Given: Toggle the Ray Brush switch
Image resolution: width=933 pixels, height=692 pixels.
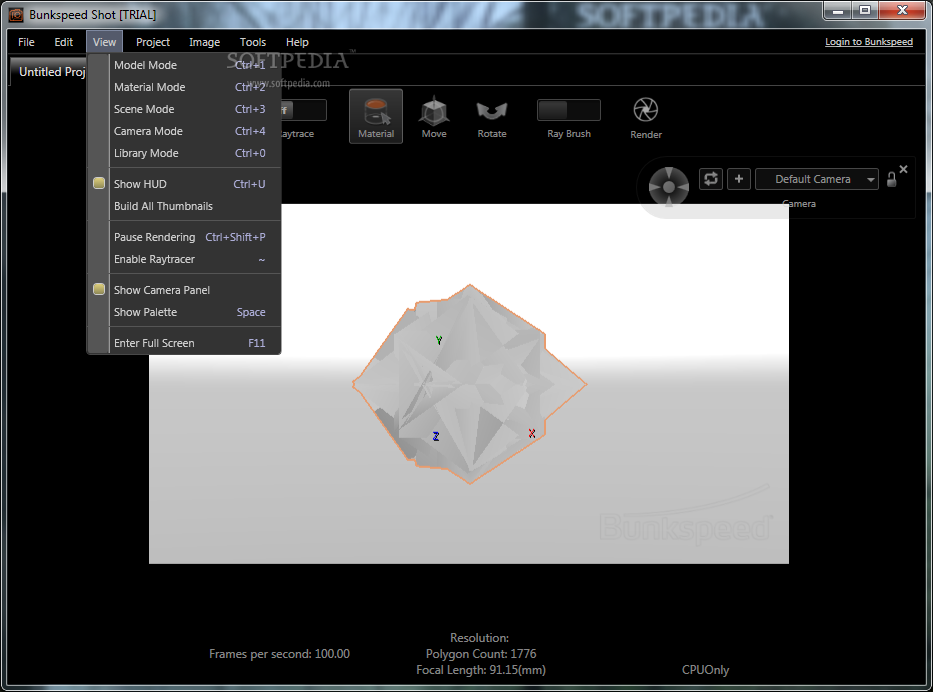Looking at the screenshot, I should click(x=569, y=110).
